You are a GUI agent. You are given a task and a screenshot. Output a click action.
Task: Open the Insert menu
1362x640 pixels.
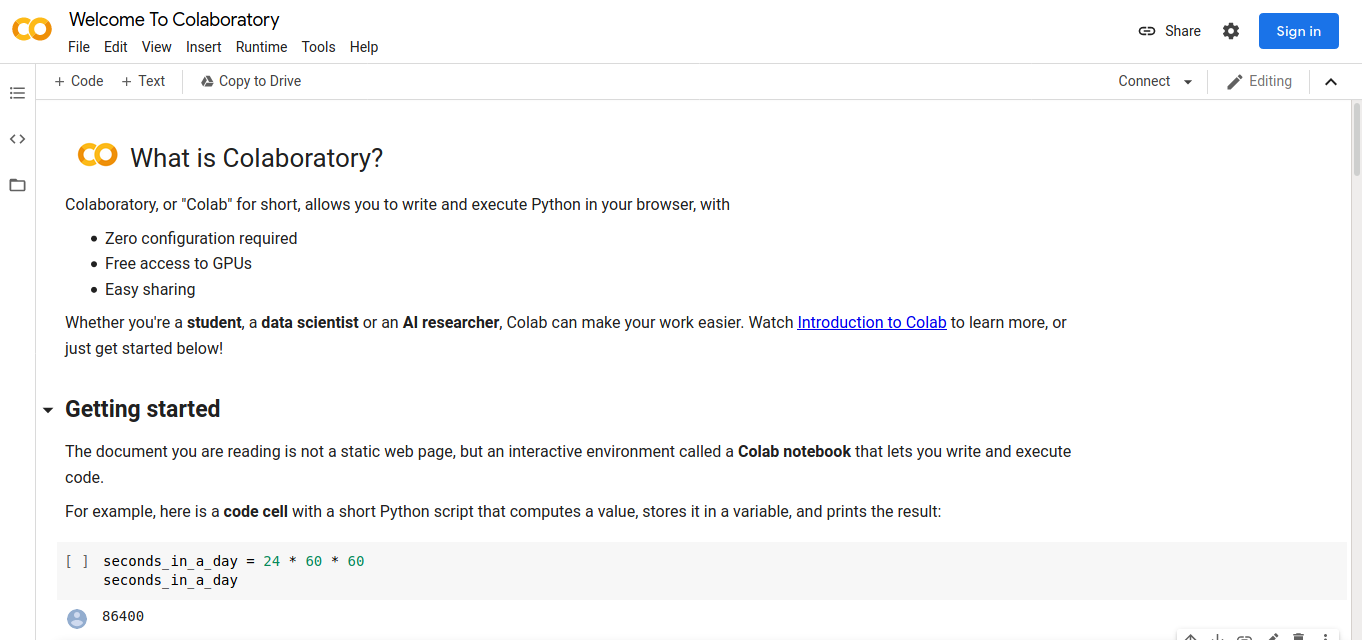click(x=204, y=47)
